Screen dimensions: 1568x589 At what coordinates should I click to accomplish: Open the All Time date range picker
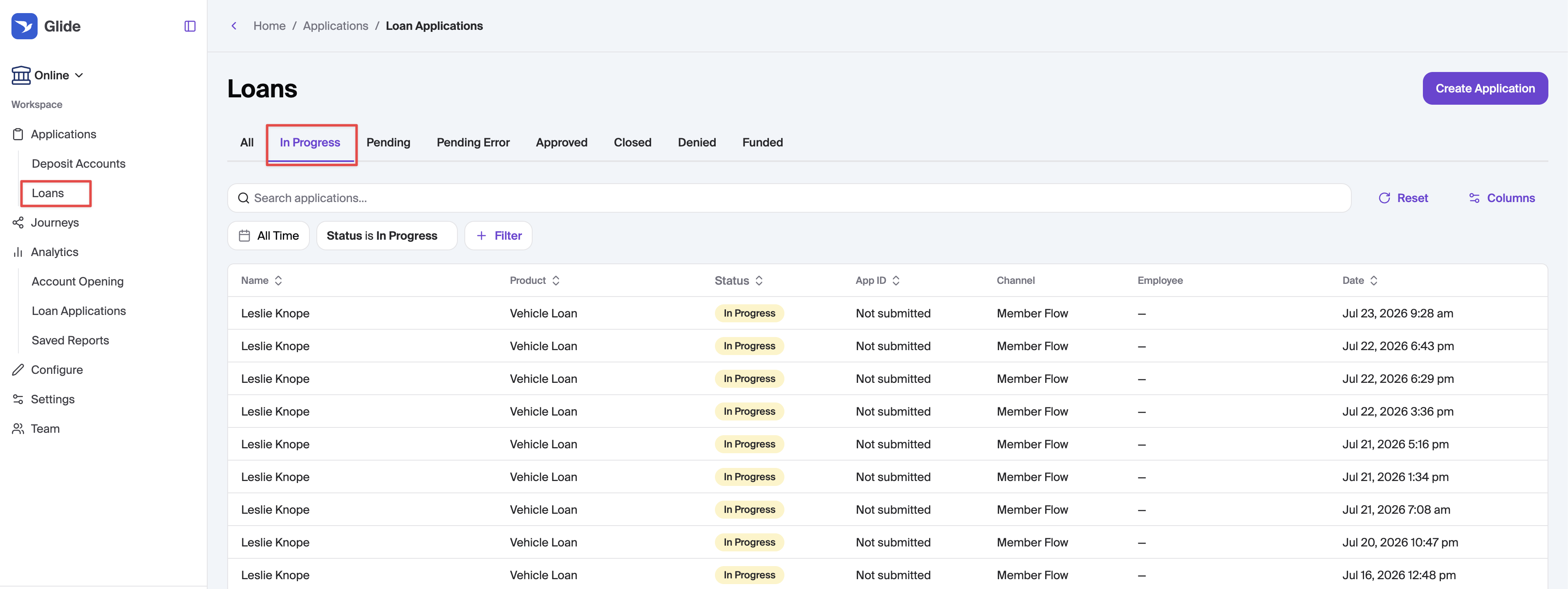[269, 236]
